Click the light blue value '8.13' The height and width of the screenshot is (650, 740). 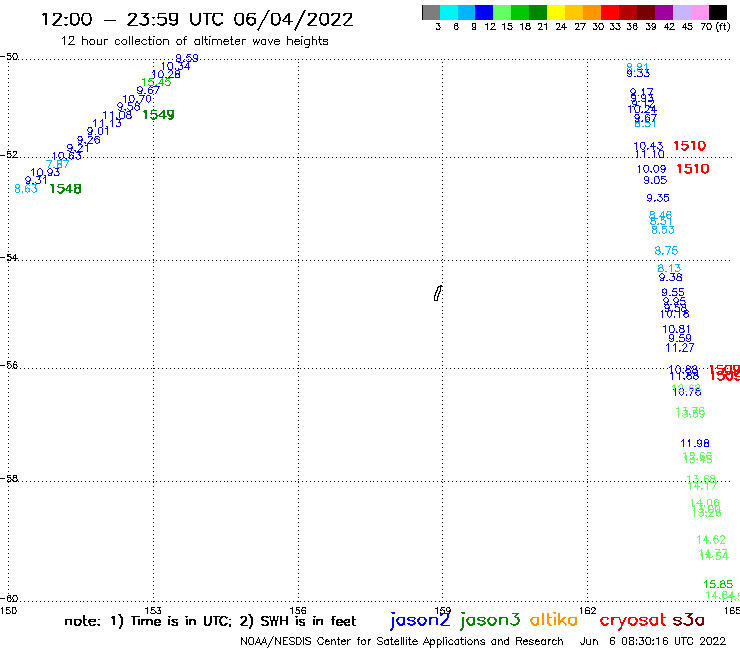669,269
